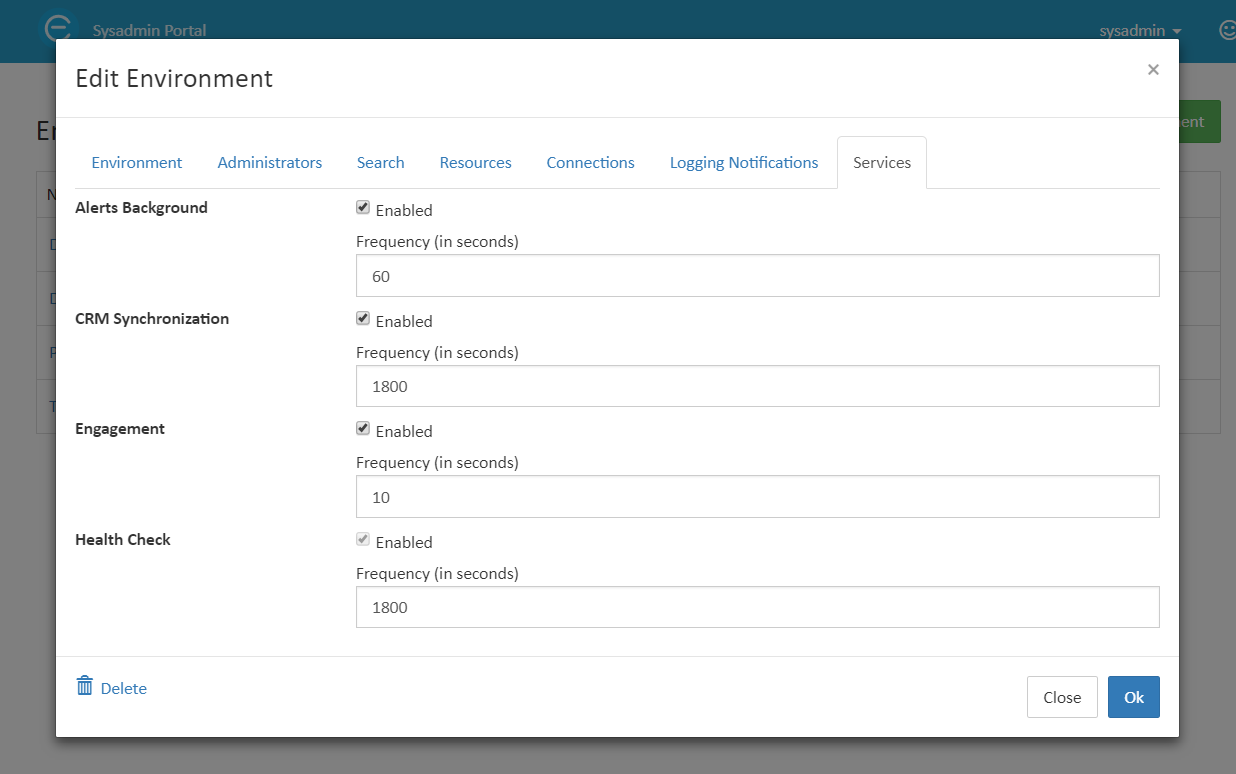Select the Services tab
Image resolution: width=1236 pixels, height=774 pixels.
[882, 162]
